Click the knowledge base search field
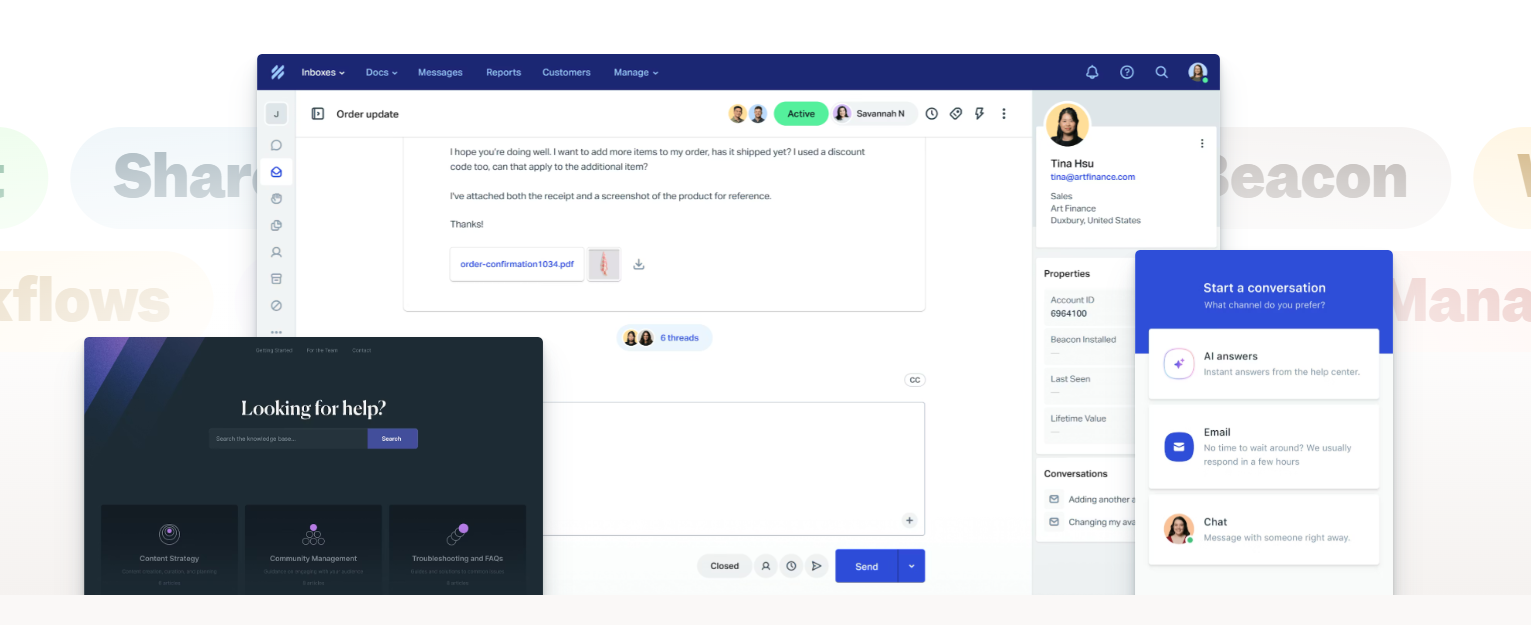 [288, 439]
